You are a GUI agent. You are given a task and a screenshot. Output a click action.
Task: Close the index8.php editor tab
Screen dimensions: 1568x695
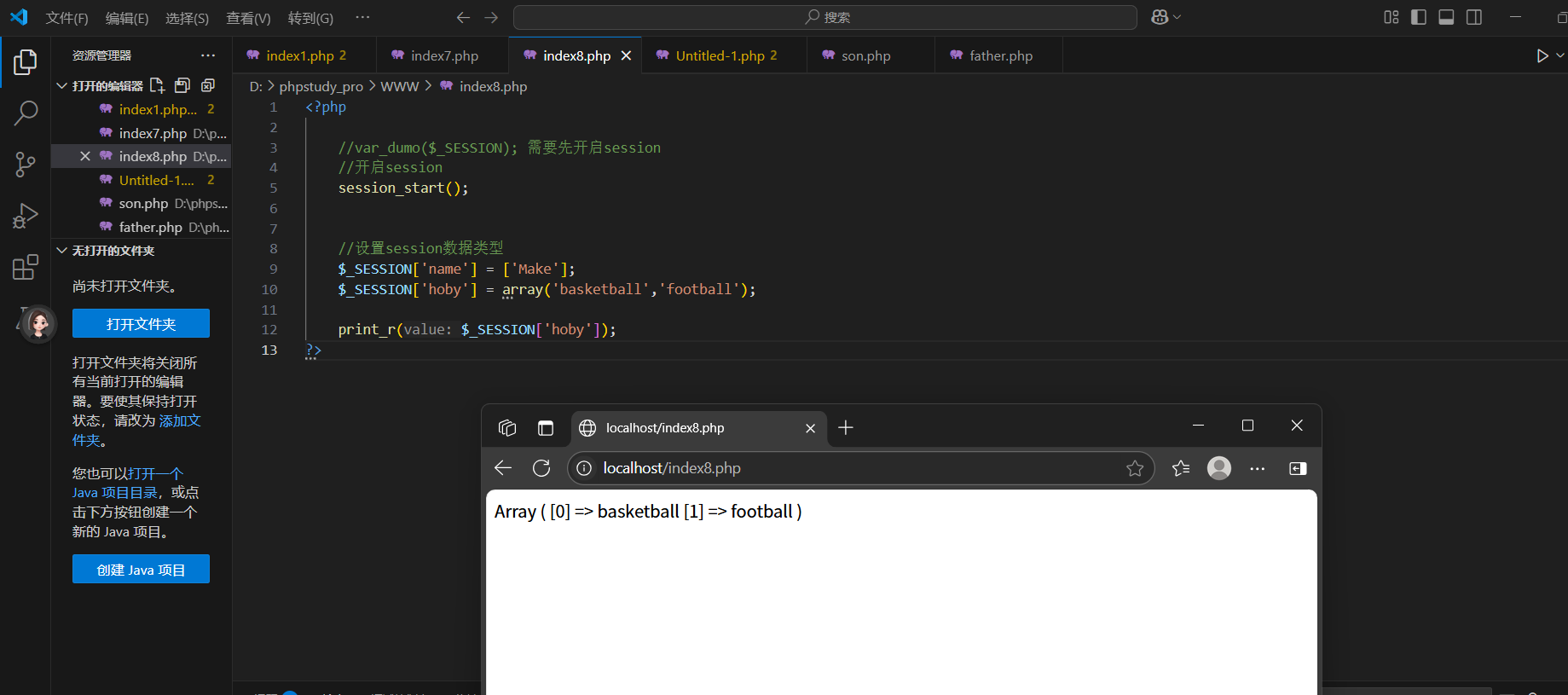pyautogui.click(x=626, y=55)
